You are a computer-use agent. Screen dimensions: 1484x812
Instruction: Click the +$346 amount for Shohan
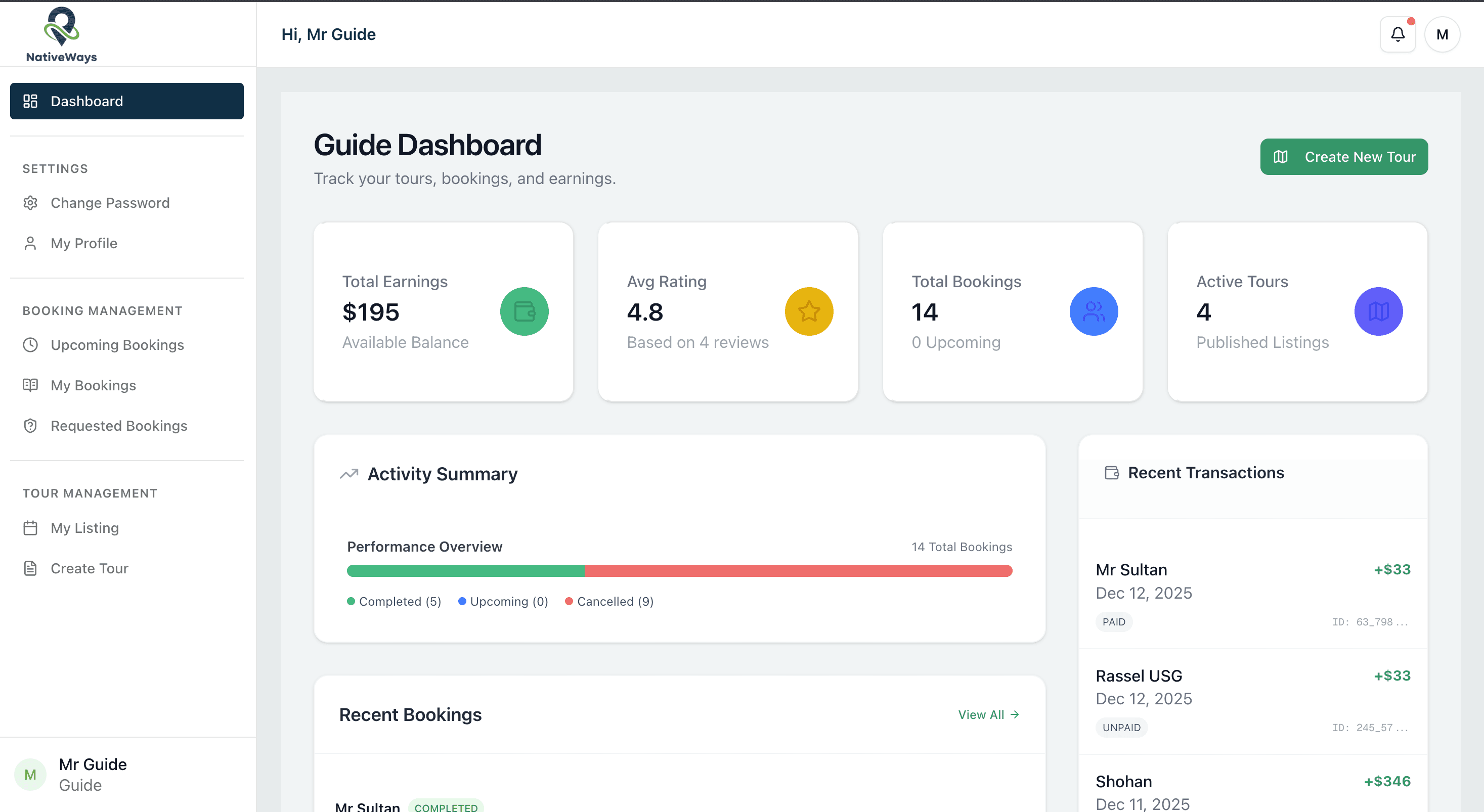pyautogui.click(x=1387, y=782)
